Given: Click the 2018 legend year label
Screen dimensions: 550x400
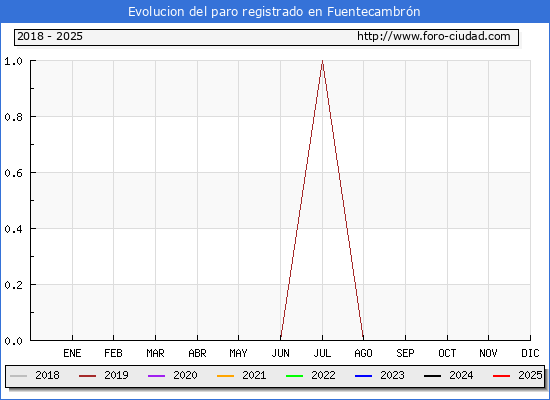Looking at the screenshot, I should (47, 375).
